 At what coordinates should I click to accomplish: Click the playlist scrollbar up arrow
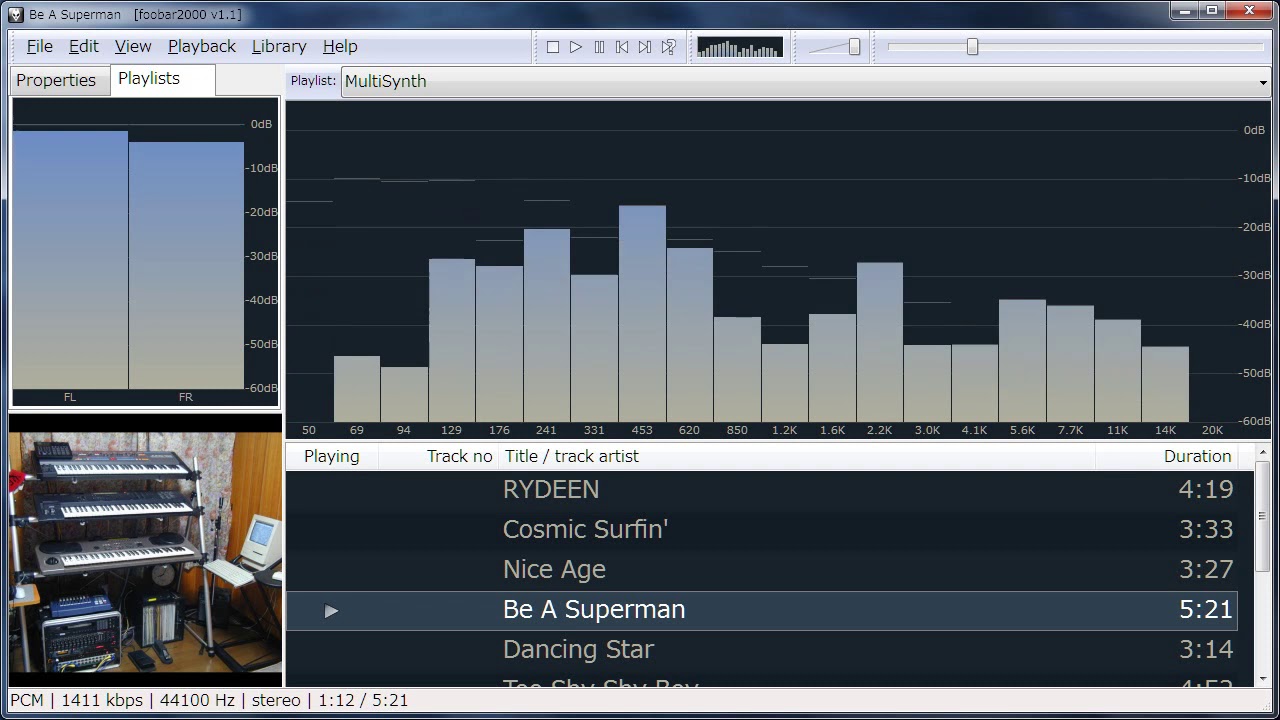[1262, 453]
